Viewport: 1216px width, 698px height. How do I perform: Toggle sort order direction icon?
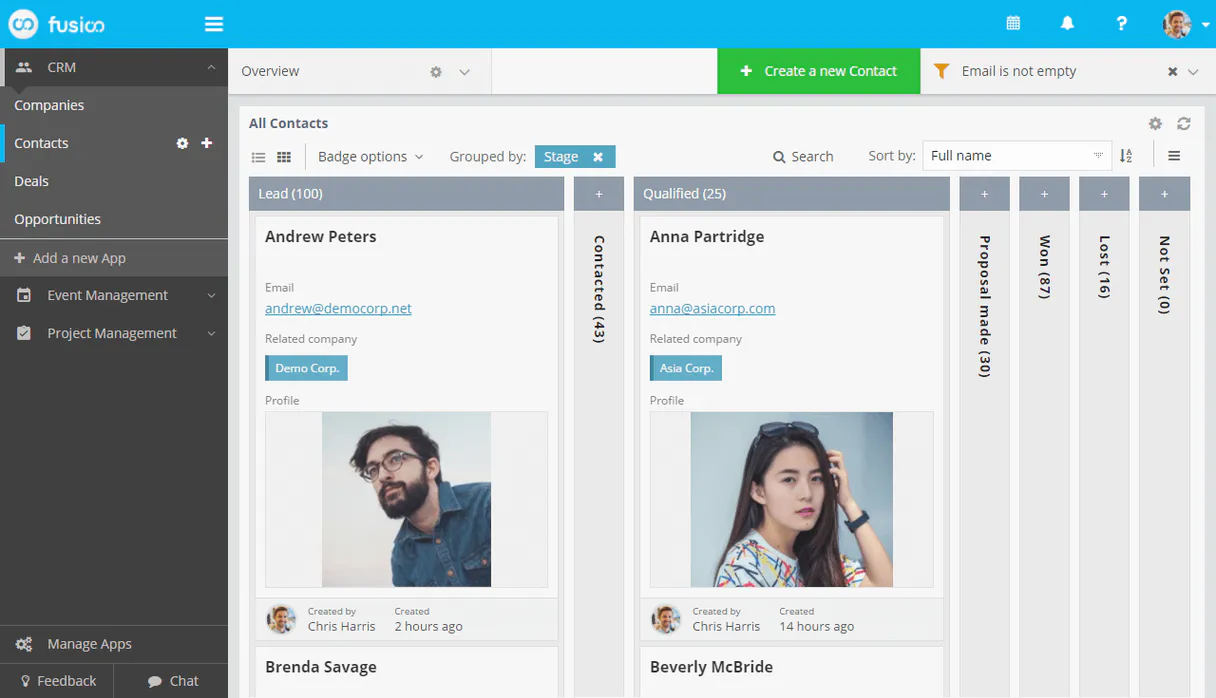1126,156
